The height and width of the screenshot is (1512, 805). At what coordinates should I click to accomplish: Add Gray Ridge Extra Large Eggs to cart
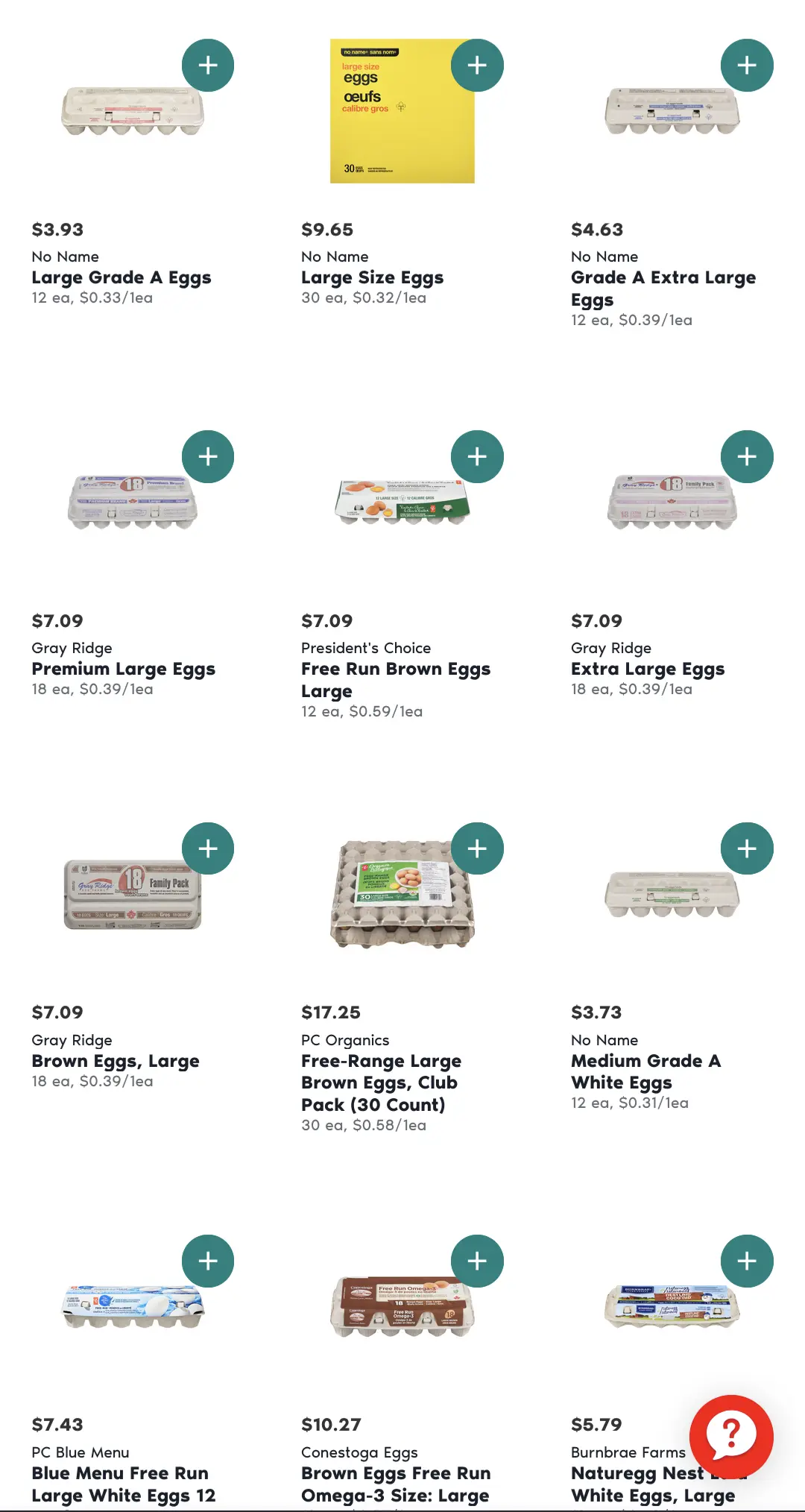pyautogui.click(x=747, y=457)
